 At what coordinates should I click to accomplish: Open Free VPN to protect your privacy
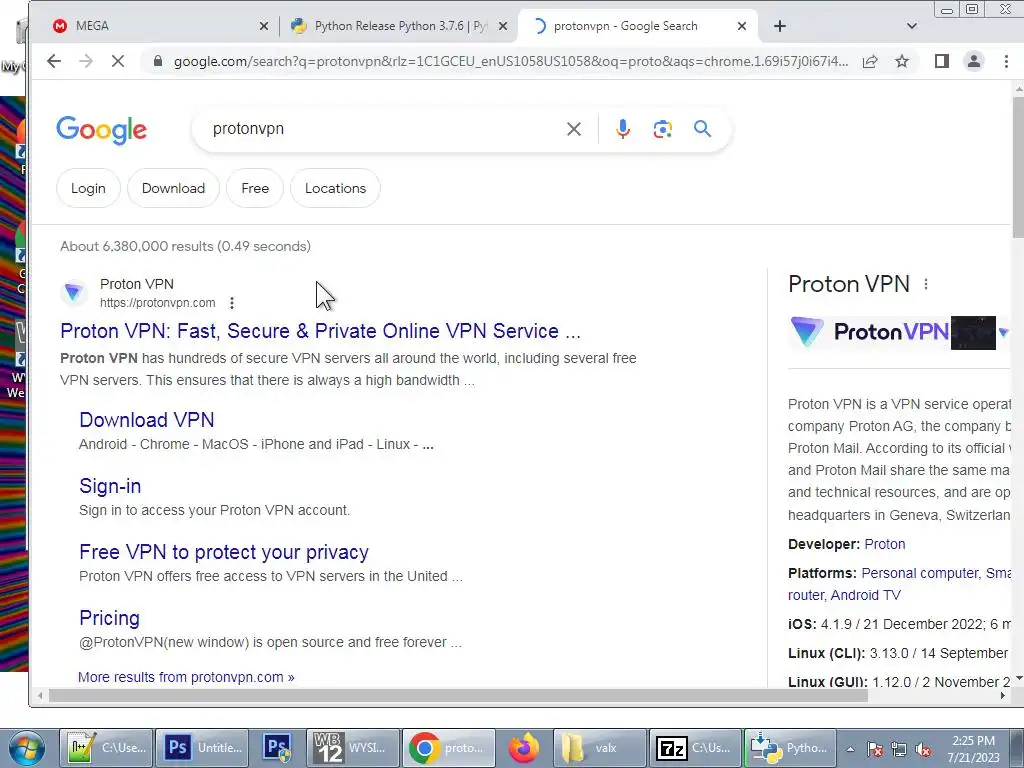tap(224, 552)
